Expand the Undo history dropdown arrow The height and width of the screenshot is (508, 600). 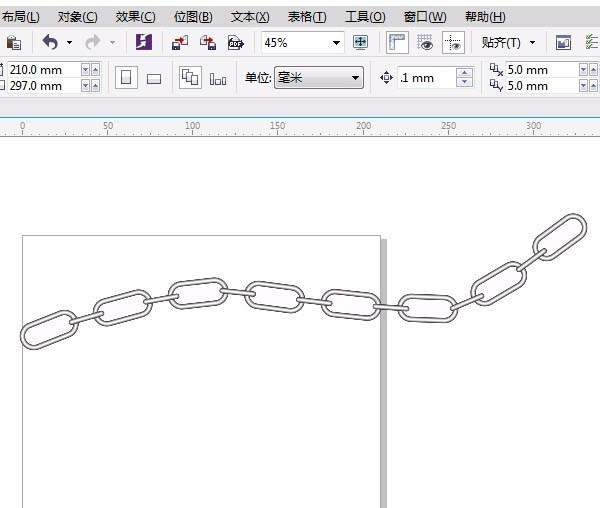coord(69,42)
